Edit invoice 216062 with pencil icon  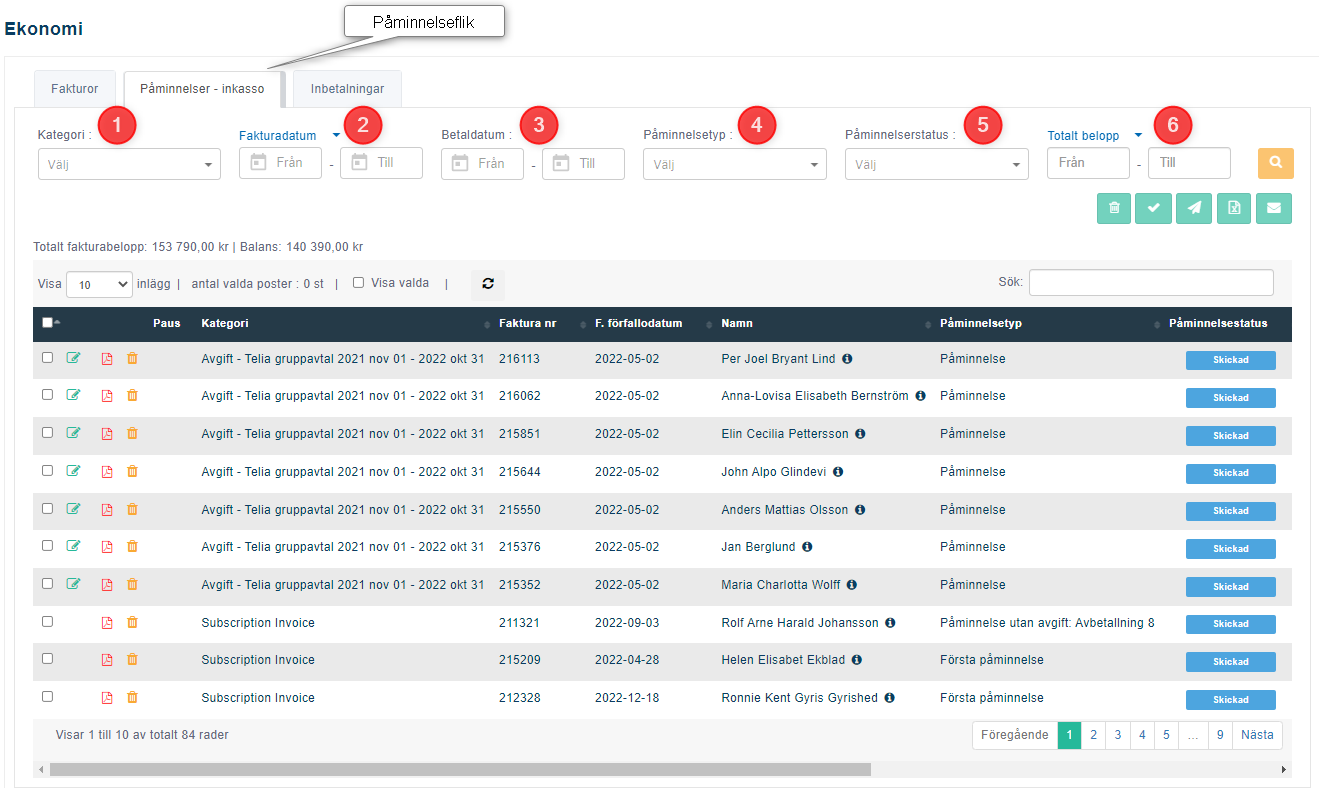[73, 396]
